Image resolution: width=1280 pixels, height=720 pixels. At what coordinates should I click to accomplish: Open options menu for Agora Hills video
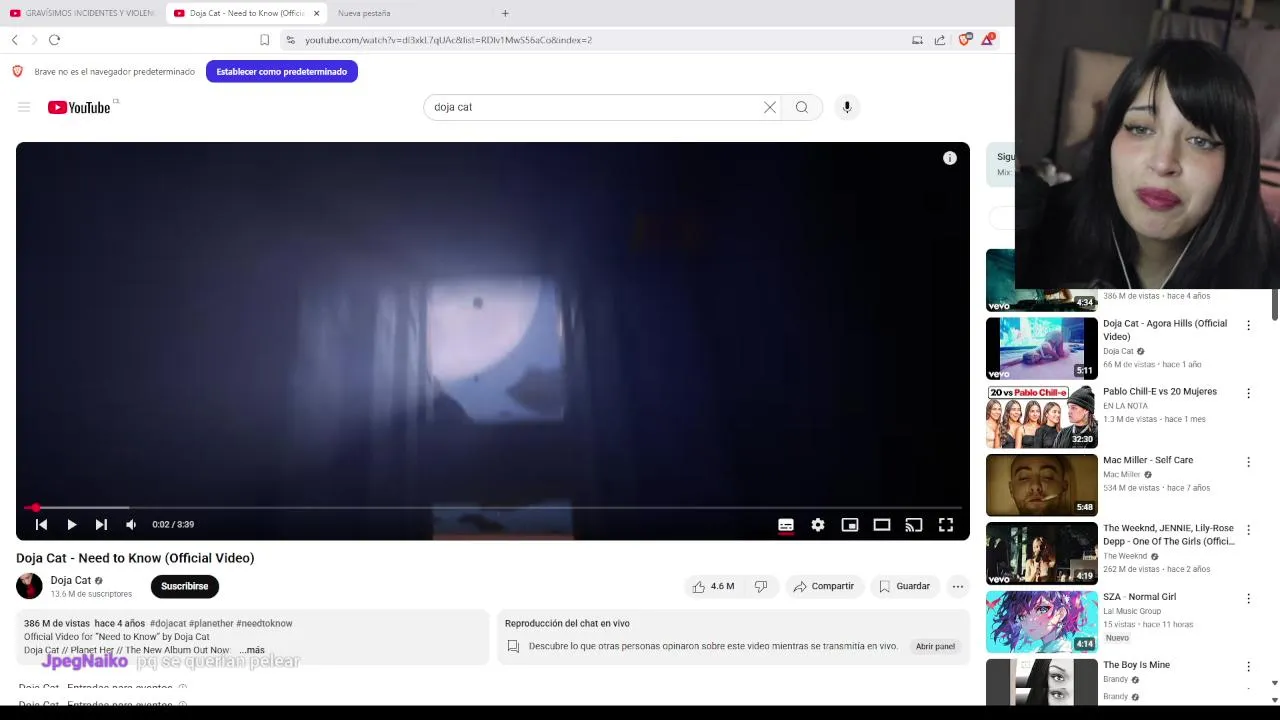(x=1248, y=325)
